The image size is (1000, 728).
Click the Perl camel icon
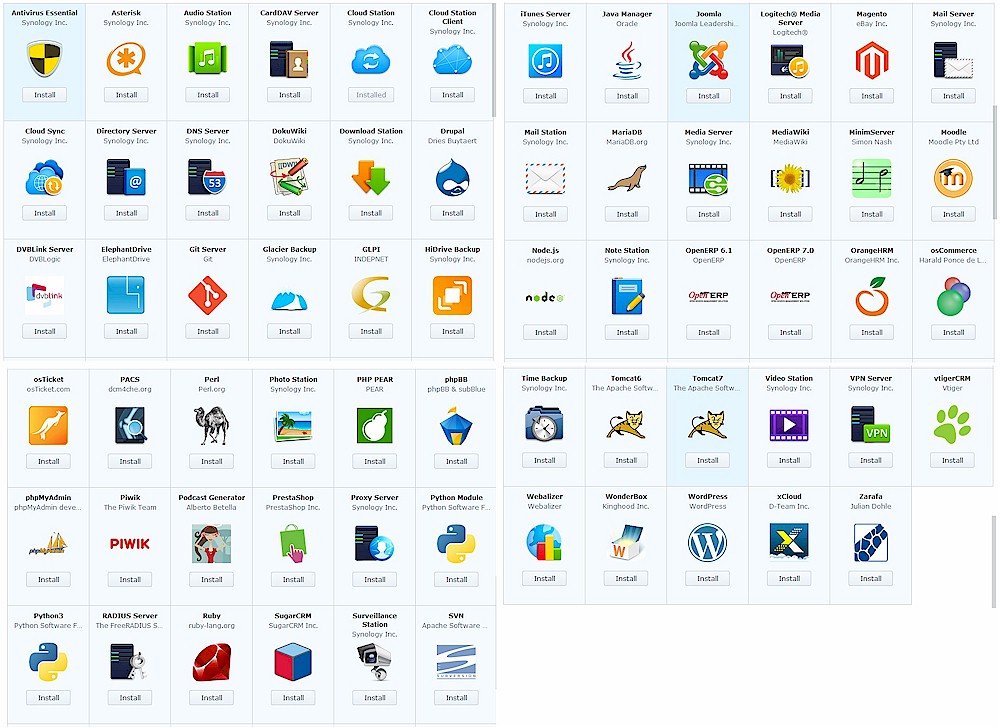click(x=212, y=425)
